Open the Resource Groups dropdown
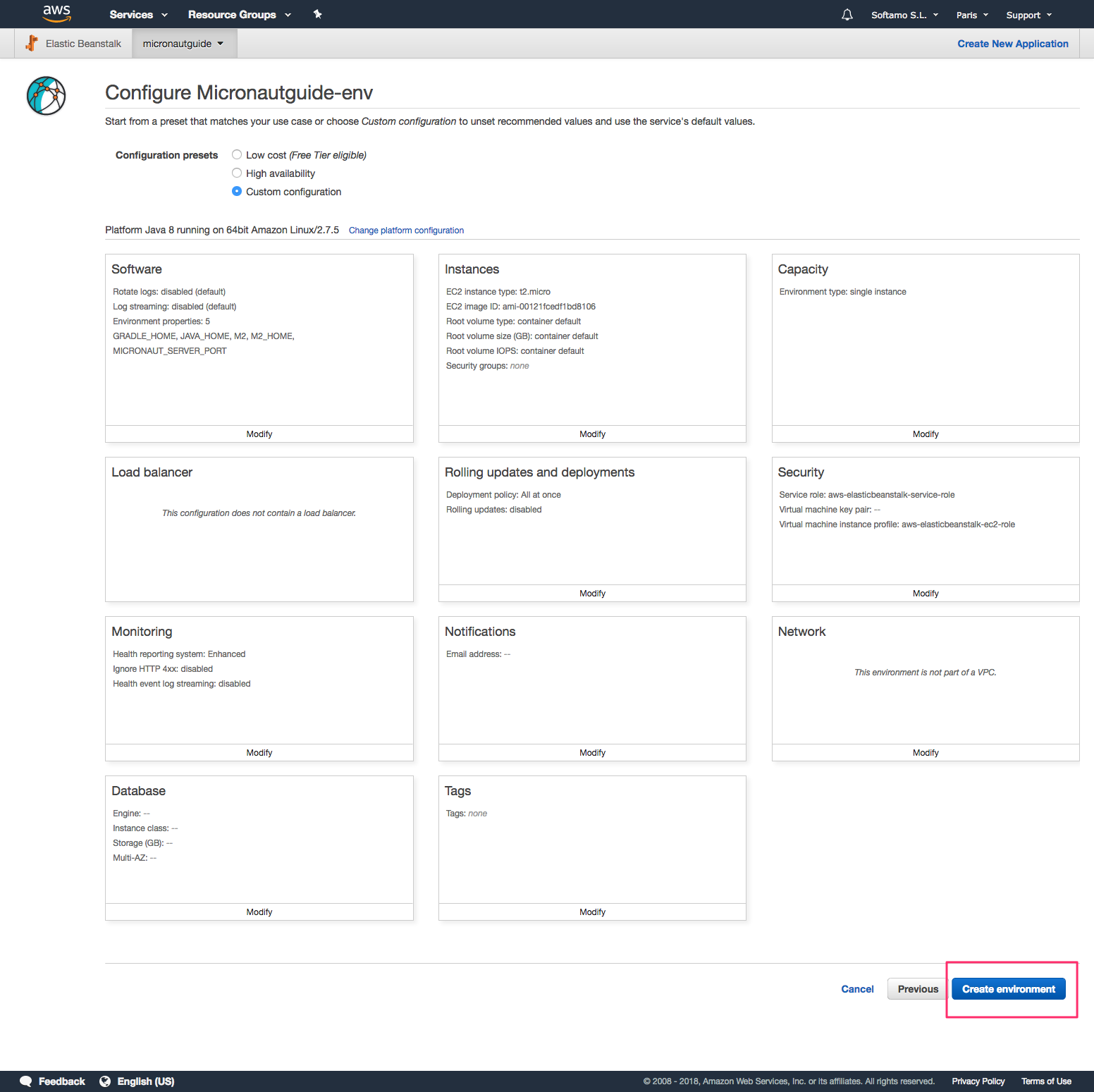The height and width of the screenshot is (1092, 1094). coord(239,15)
